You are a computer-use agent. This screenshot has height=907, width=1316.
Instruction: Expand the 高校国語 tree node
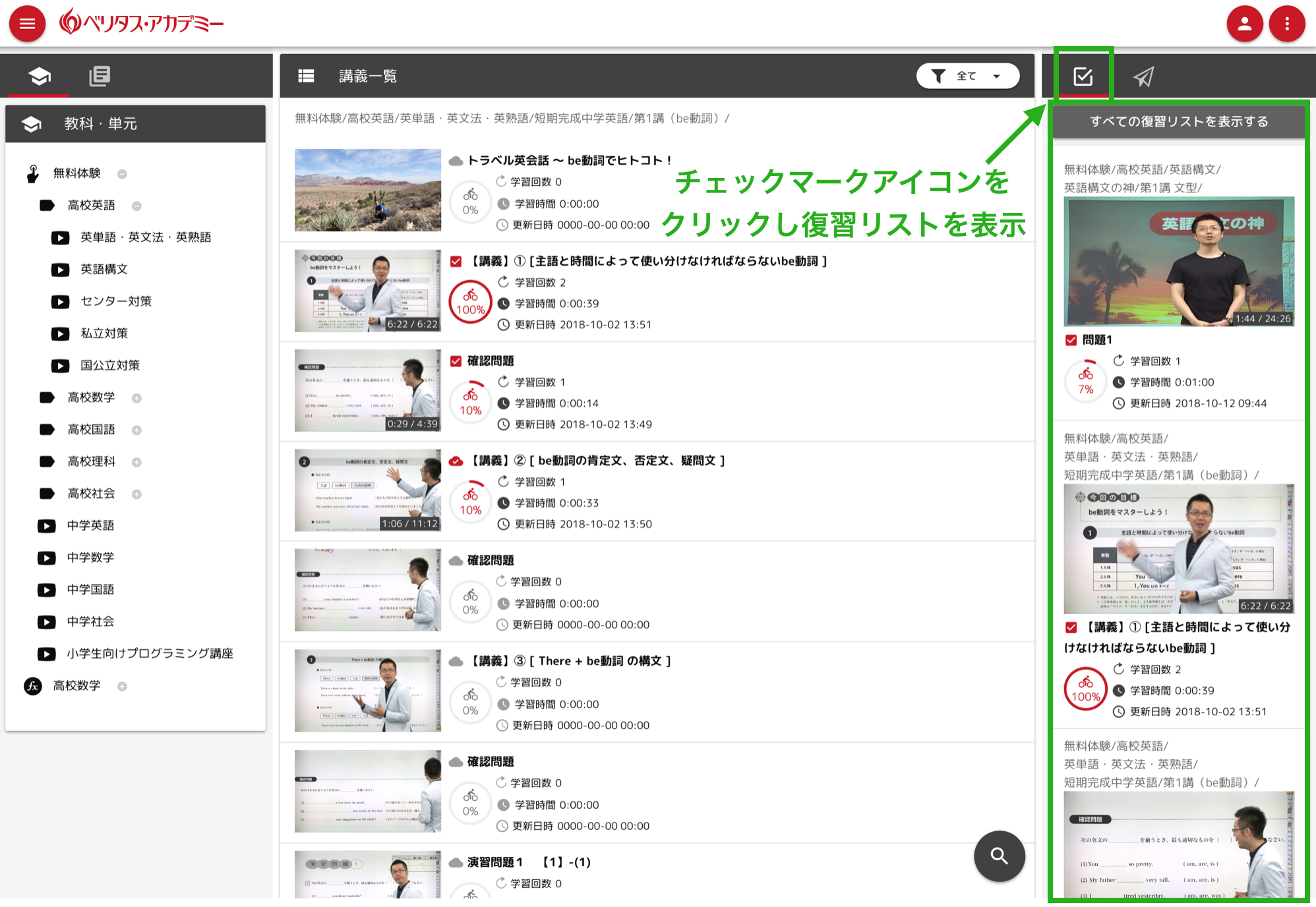[136, 430]
